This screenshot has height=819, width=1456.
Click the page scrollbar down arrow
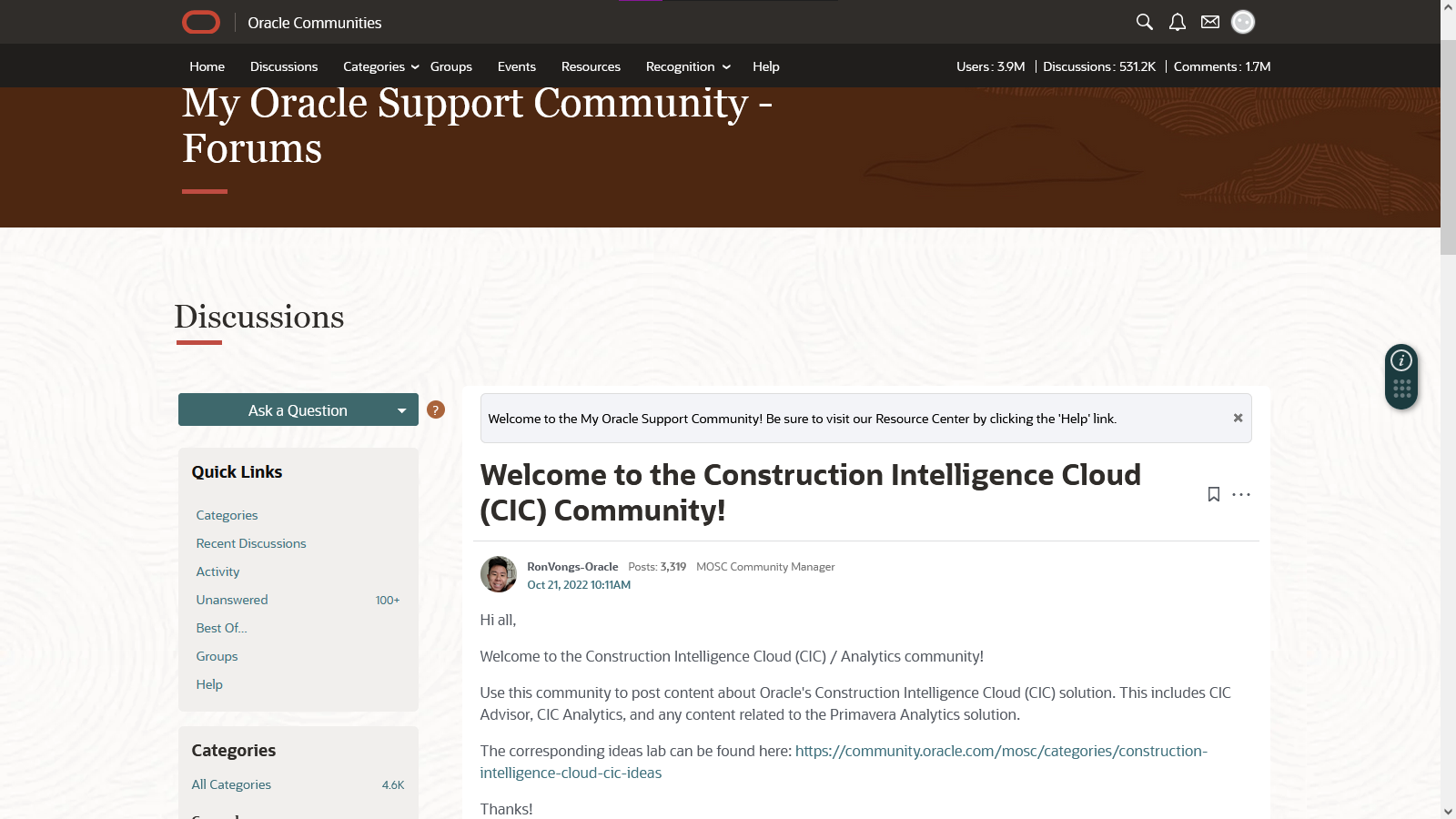[1448, 811]
